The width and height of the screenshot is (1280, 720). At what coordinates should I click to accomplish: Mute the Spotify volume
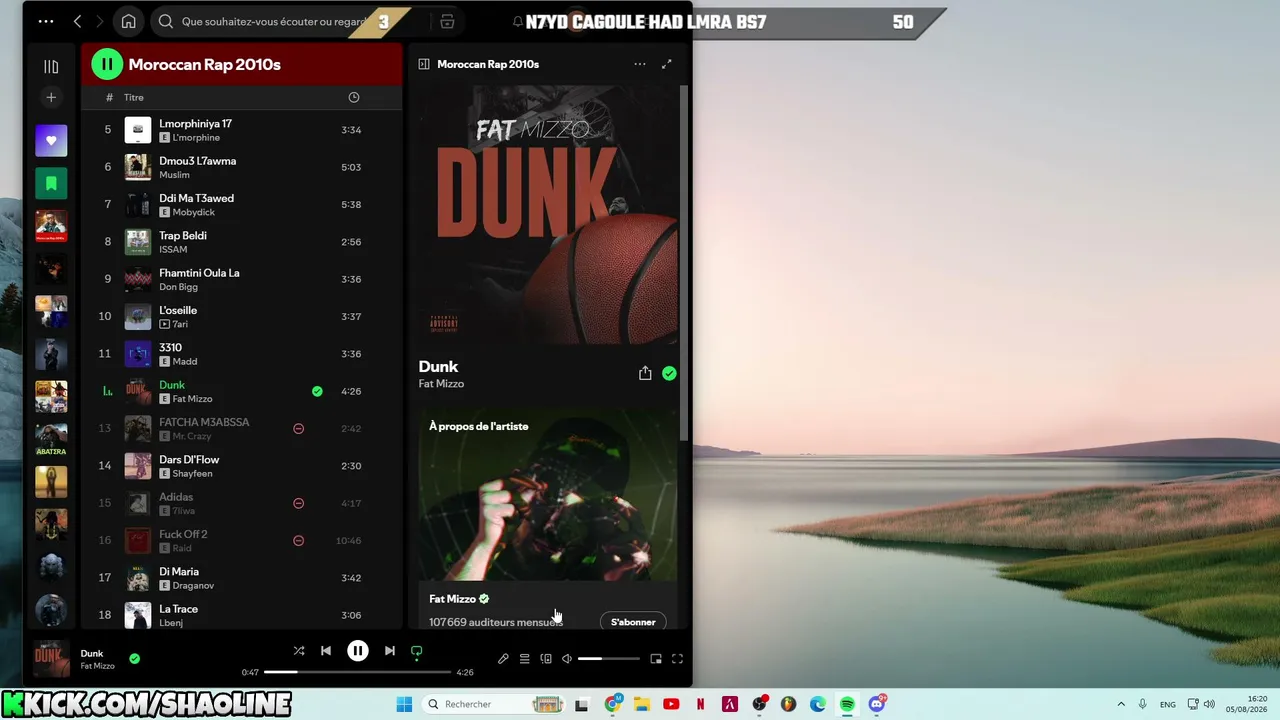(x=566, y=659)
